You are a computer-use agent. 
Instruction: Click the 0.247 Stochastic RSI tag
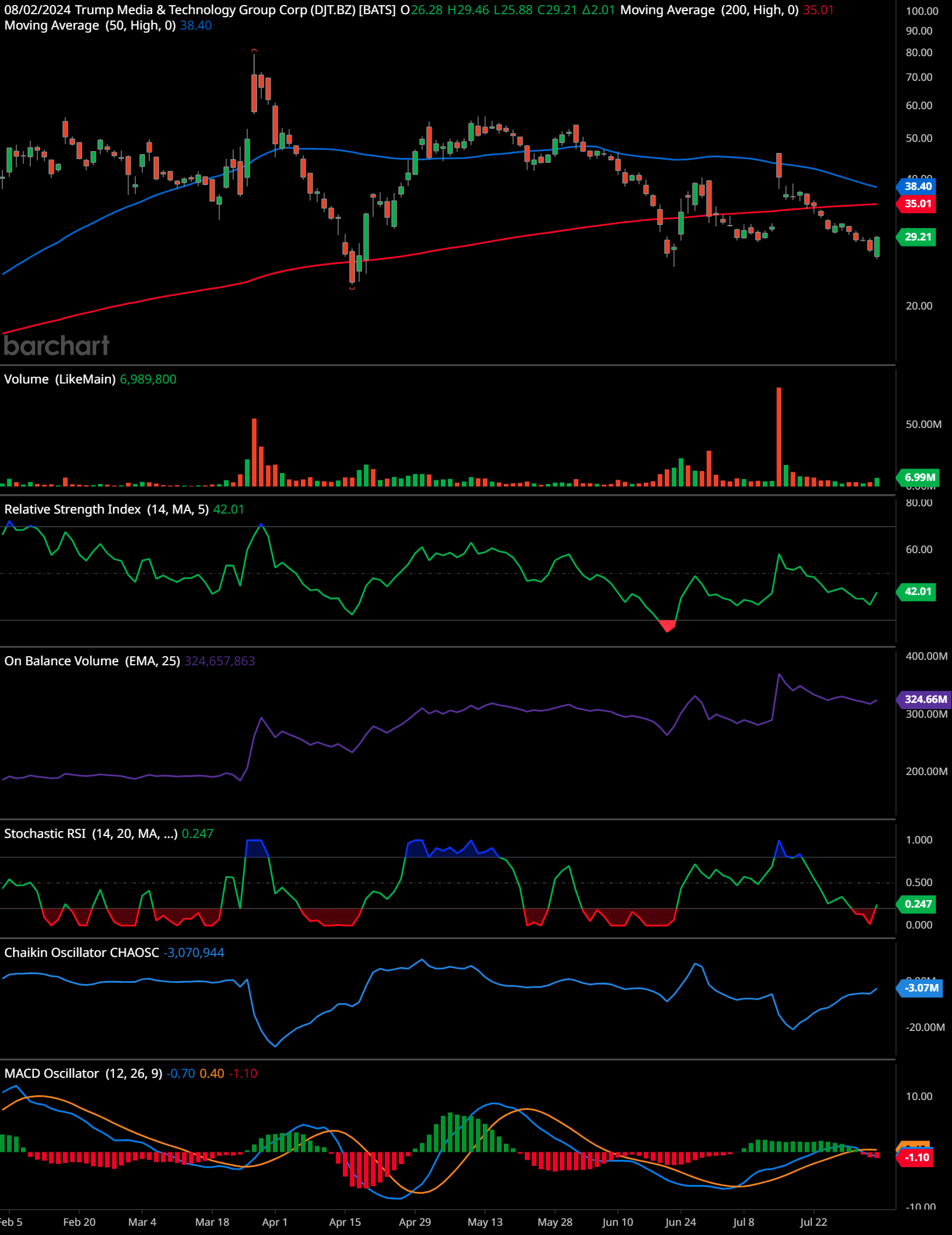point(917,904)
